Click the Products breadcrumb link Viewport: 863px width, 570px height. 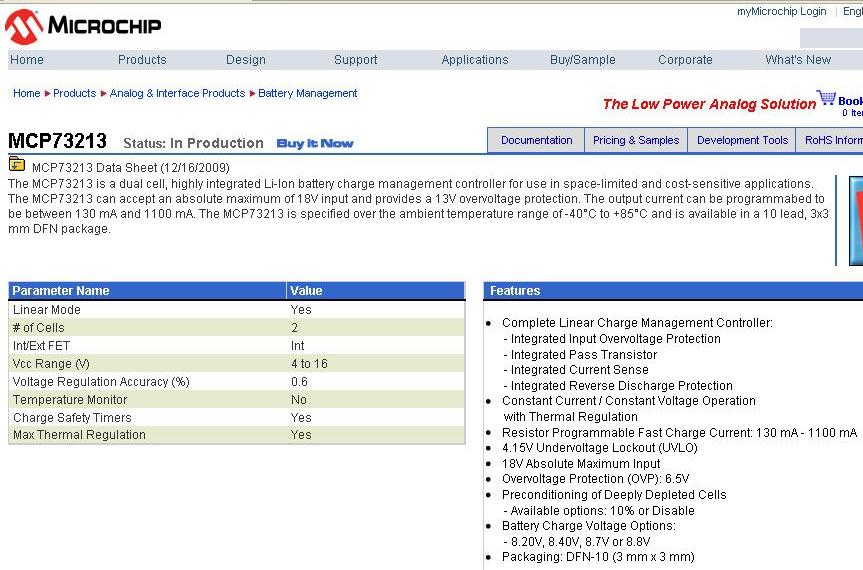click(74, 94)
